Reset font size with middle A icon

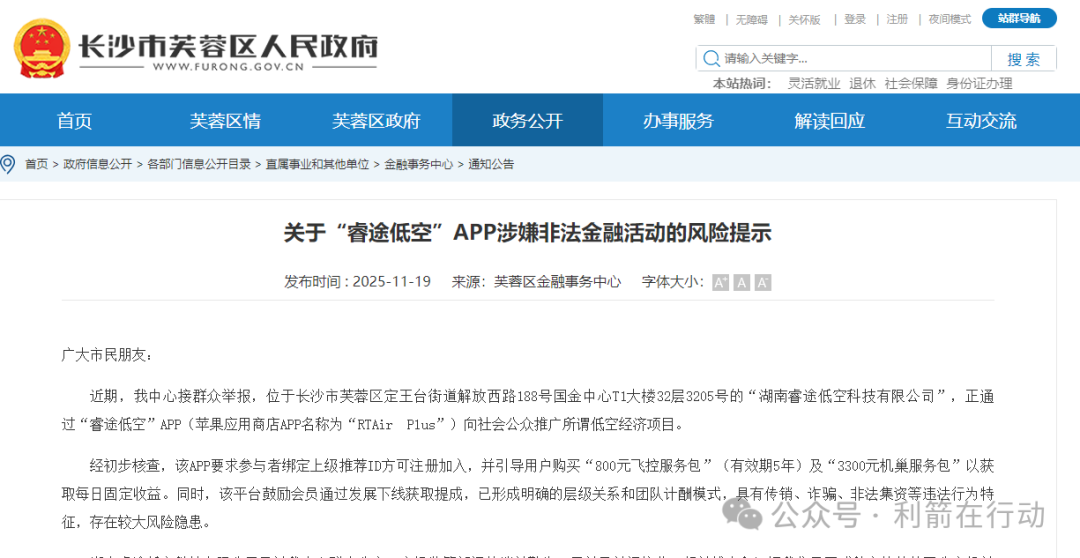[741, 283]
